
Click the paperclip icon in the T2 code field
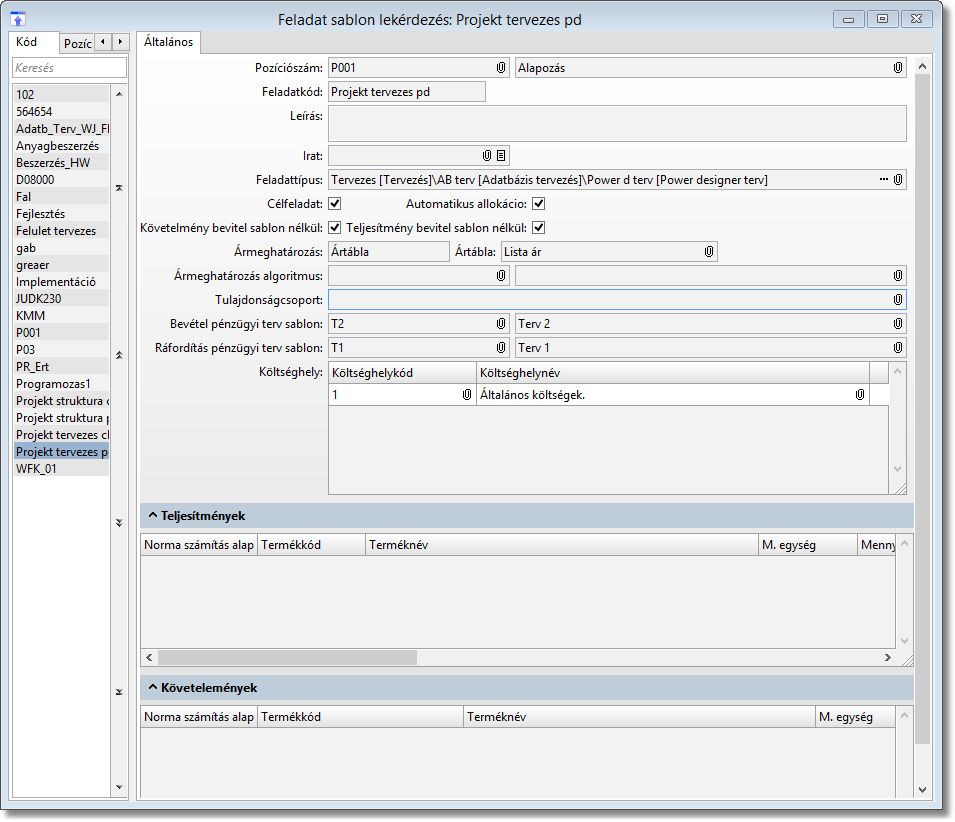coord(501,324)
